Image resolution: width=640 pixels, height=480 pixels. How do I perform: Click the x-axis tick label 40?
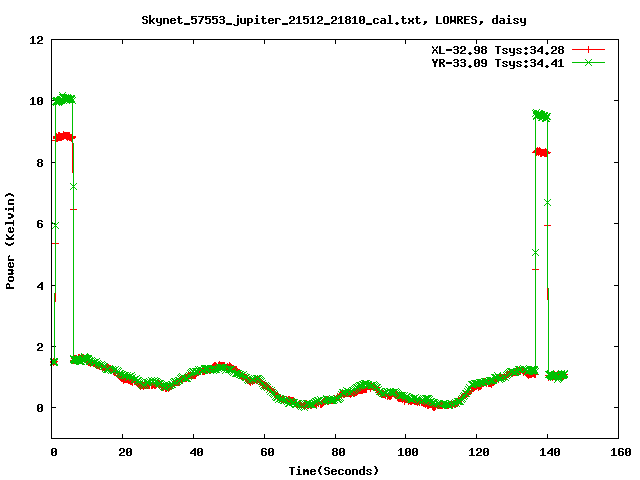pyautogui.click(x=194, y=453)
